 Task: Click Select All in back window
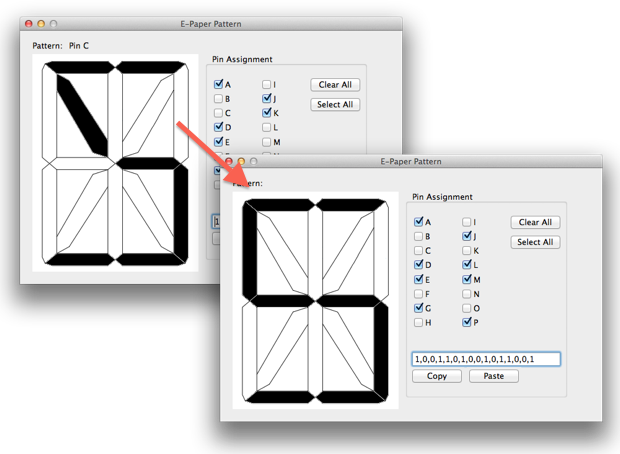pyautogui.click(x=335, y=104)
